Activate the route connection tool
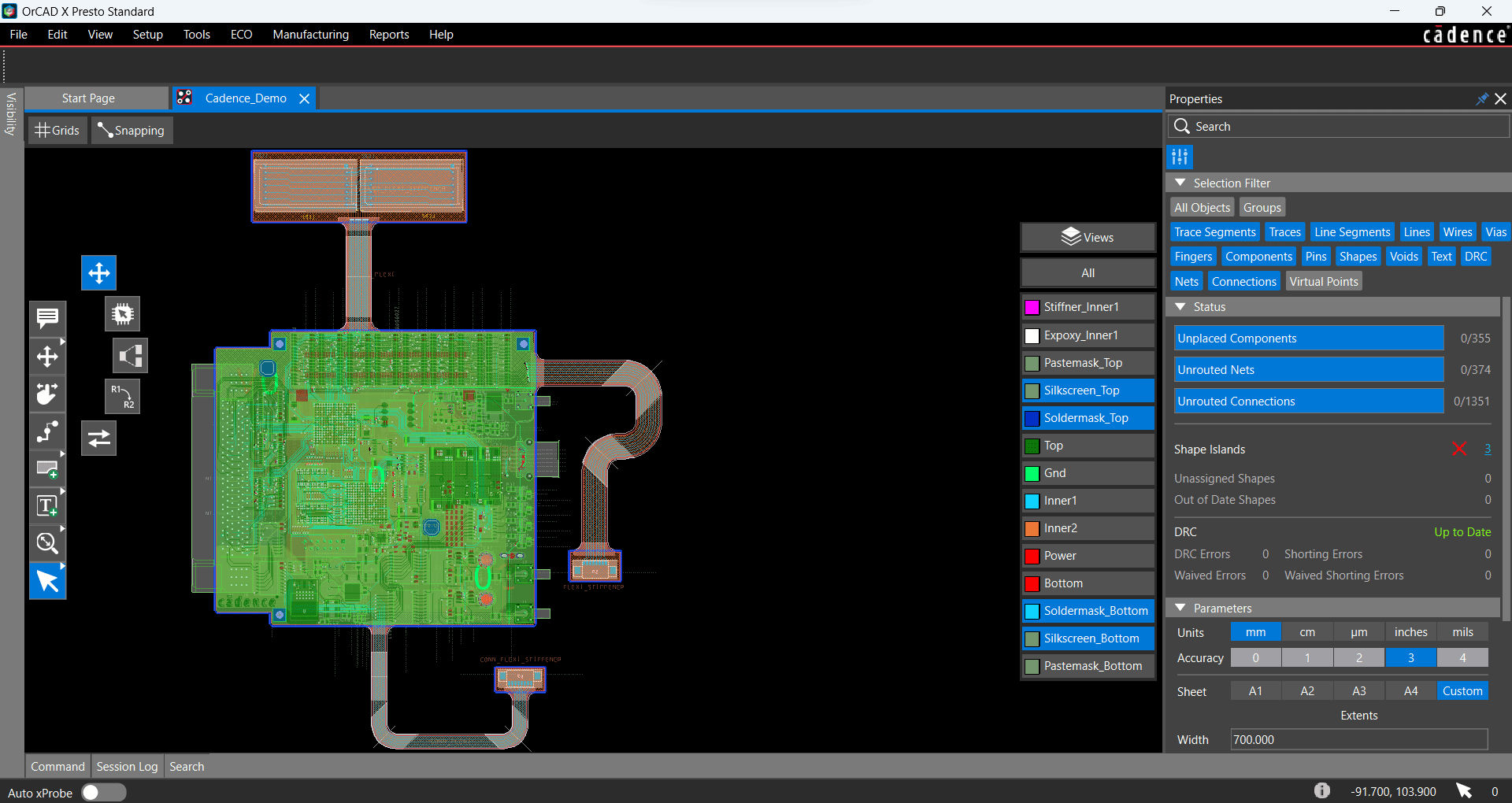1512x803 pixels. tap(47, 431)
